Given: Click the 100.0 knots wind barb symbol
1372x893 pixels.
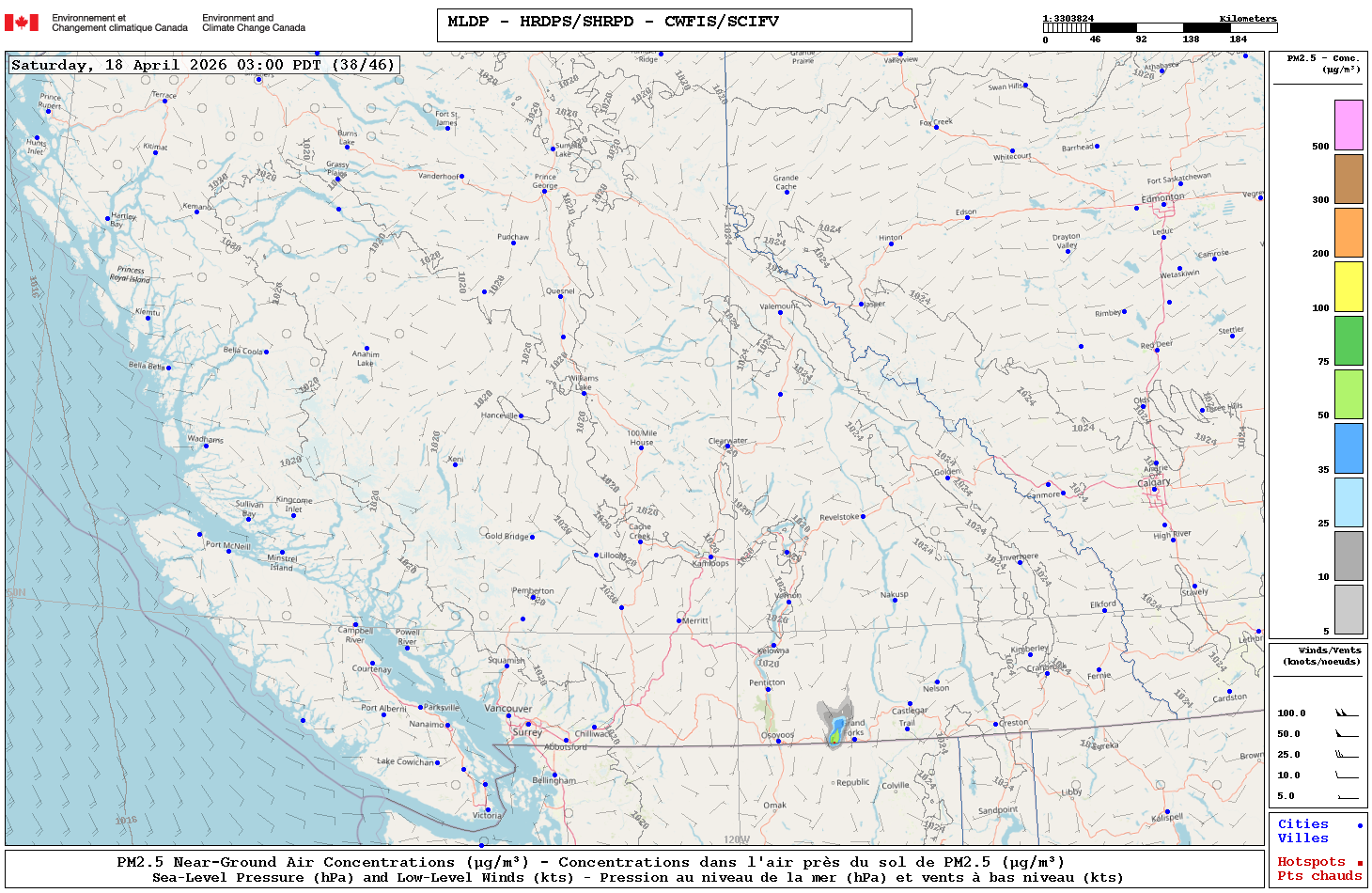Looking at the screenshot, I should pos(1347,713).
